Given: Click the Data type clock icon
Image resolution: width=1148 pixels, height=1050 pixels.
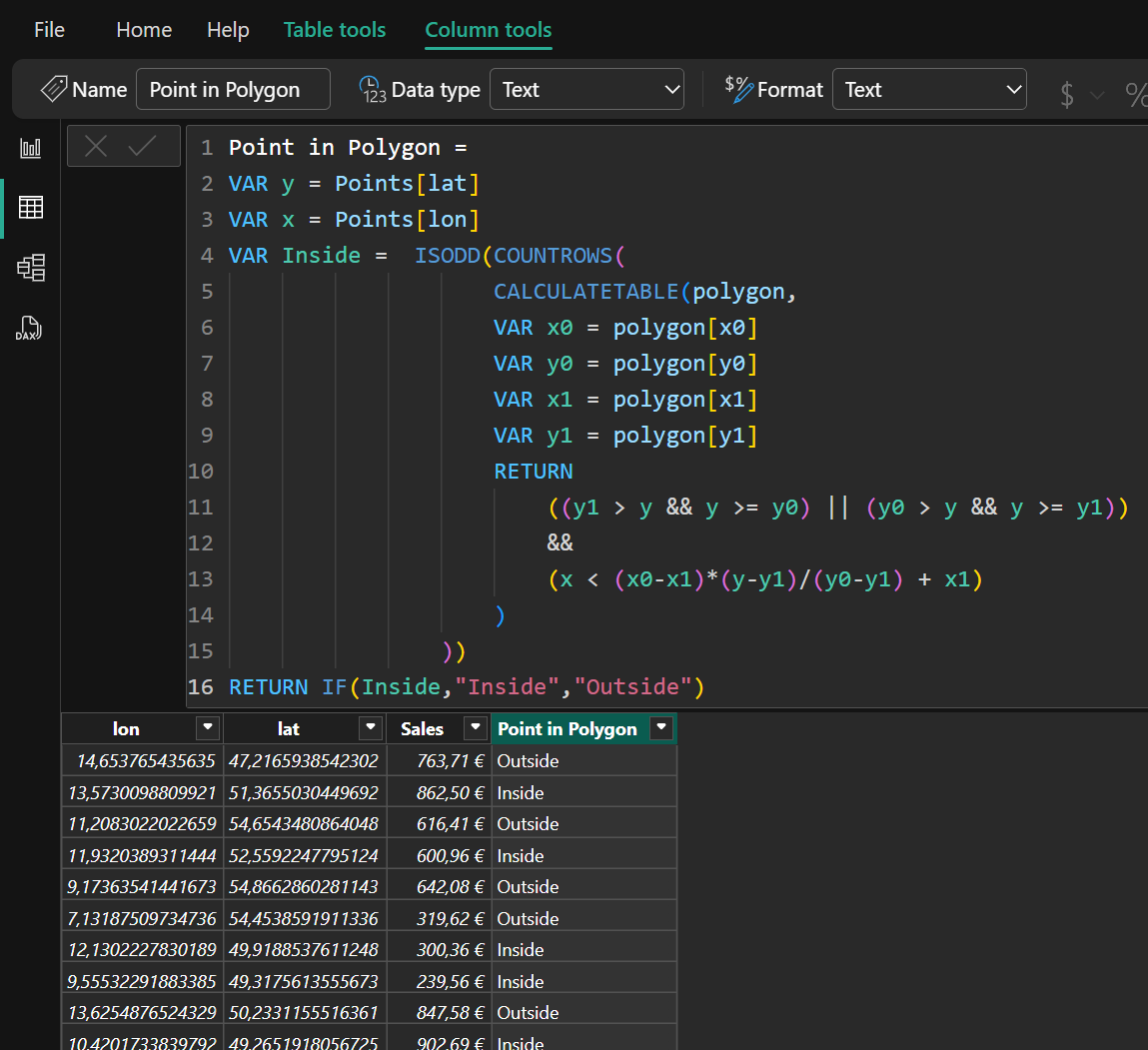Looking at the screenshot, I should 373,89.
